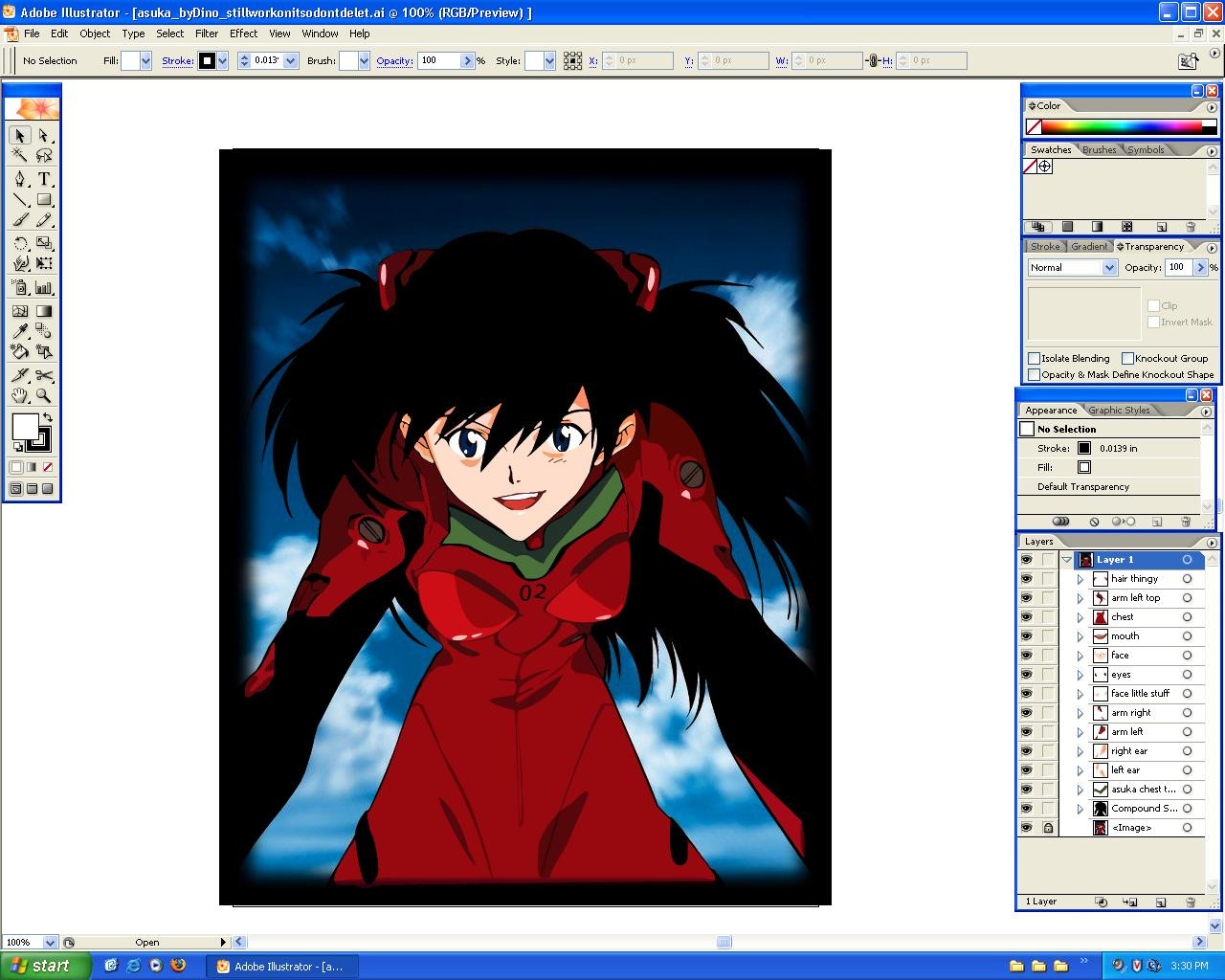The width and height of the screenshot is (1225, 980).
Task: Click the stroke weight field in control bar
Action: coord(267,60)
